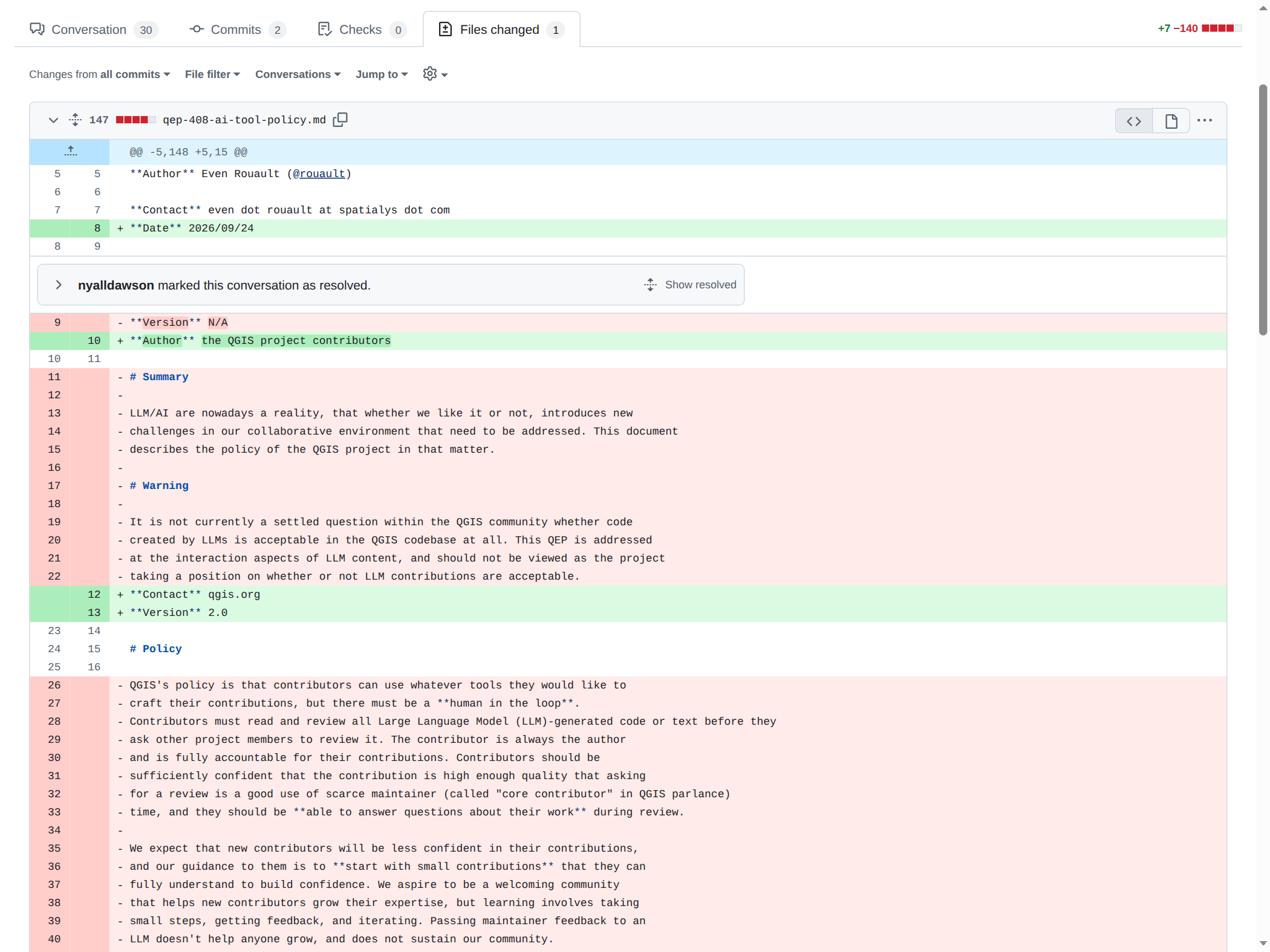
Task: Open the File filter dropdown
Action: 212,74
